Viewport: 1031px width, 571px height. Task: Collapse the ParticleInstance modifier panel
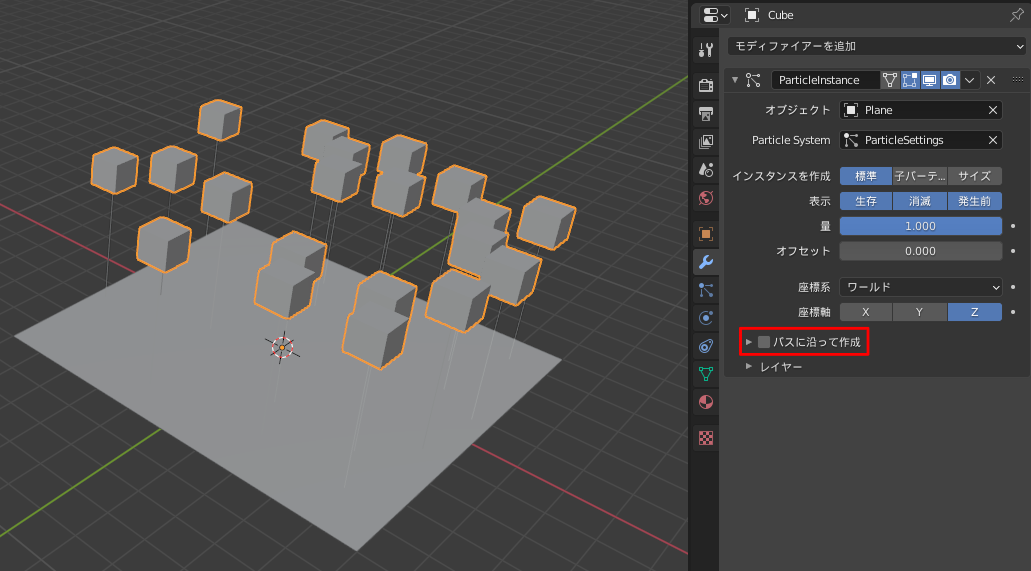click(x=735, y=80)
